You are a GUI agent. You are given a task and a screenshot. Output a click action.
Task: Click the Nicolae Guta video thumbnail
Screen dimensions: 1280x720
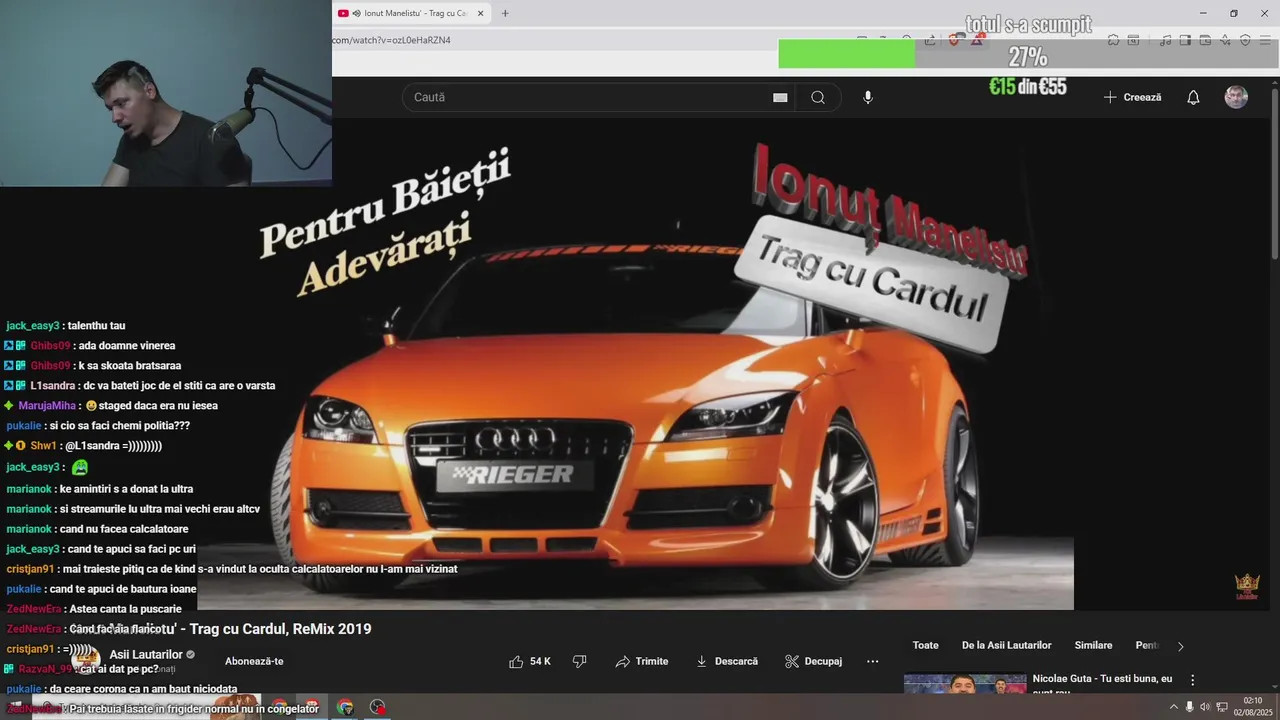[965, 684]
